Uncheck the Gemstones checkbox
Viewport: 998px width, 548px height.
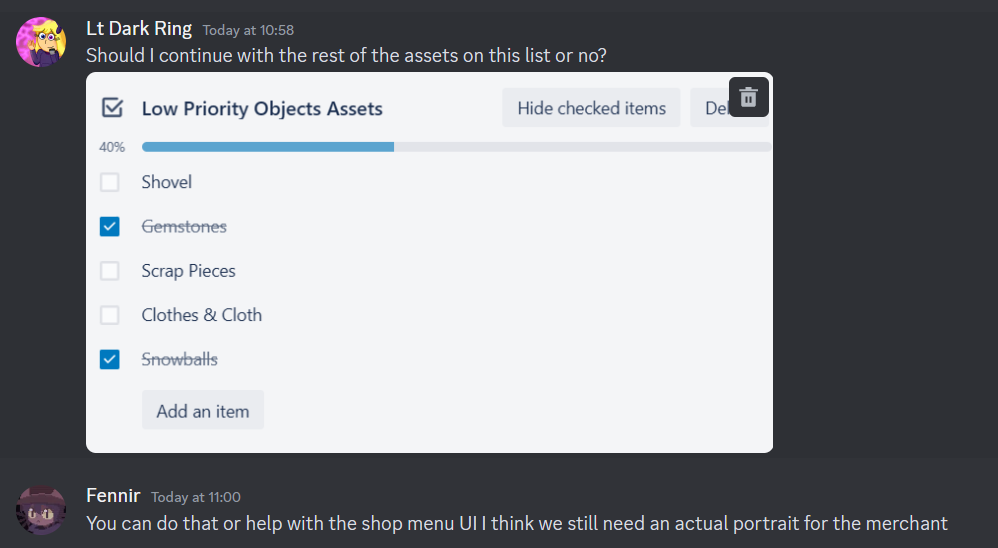pyautogui.click(x=110, y=227)
